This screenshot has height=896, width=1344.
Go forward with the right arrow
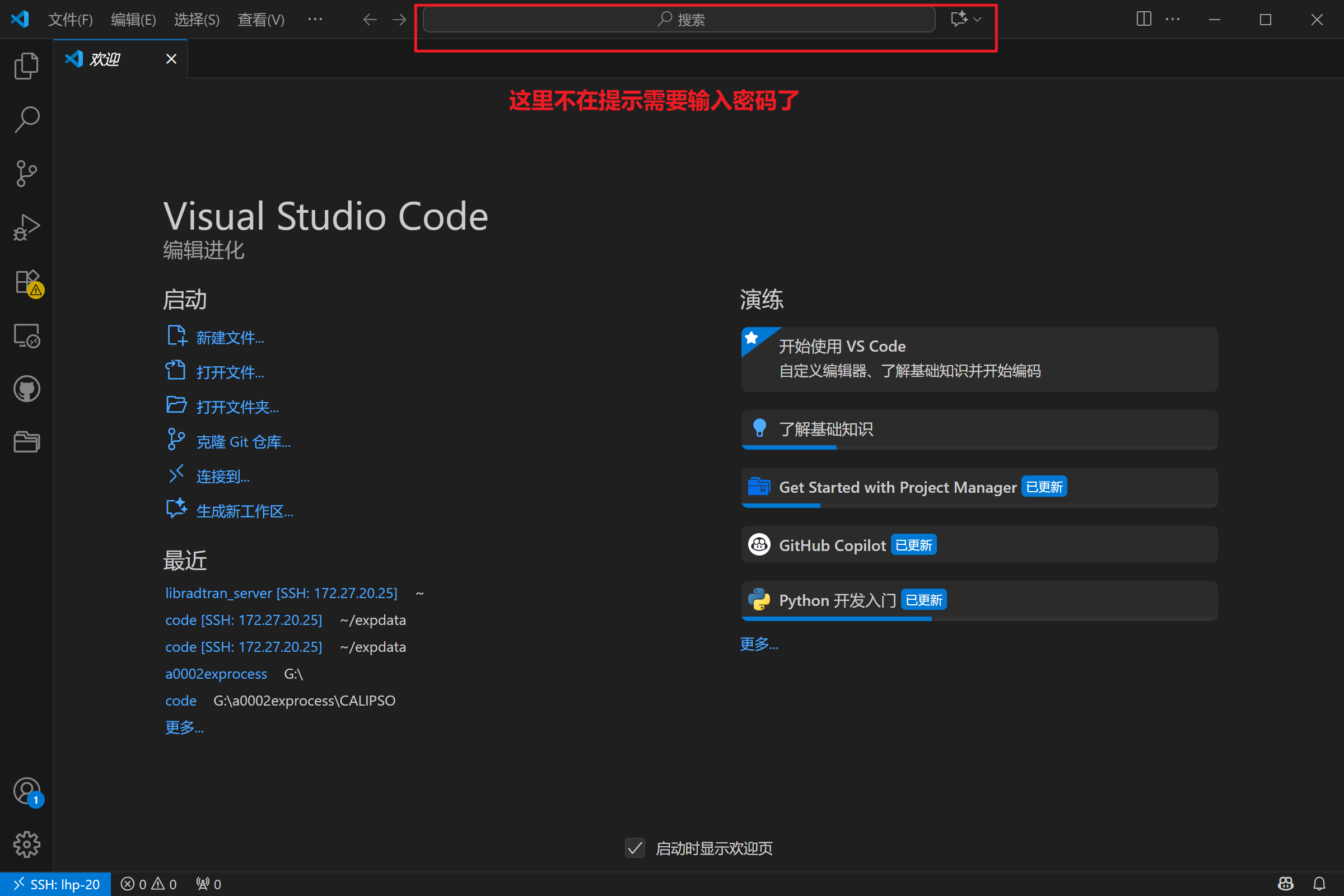pos(399,20)
